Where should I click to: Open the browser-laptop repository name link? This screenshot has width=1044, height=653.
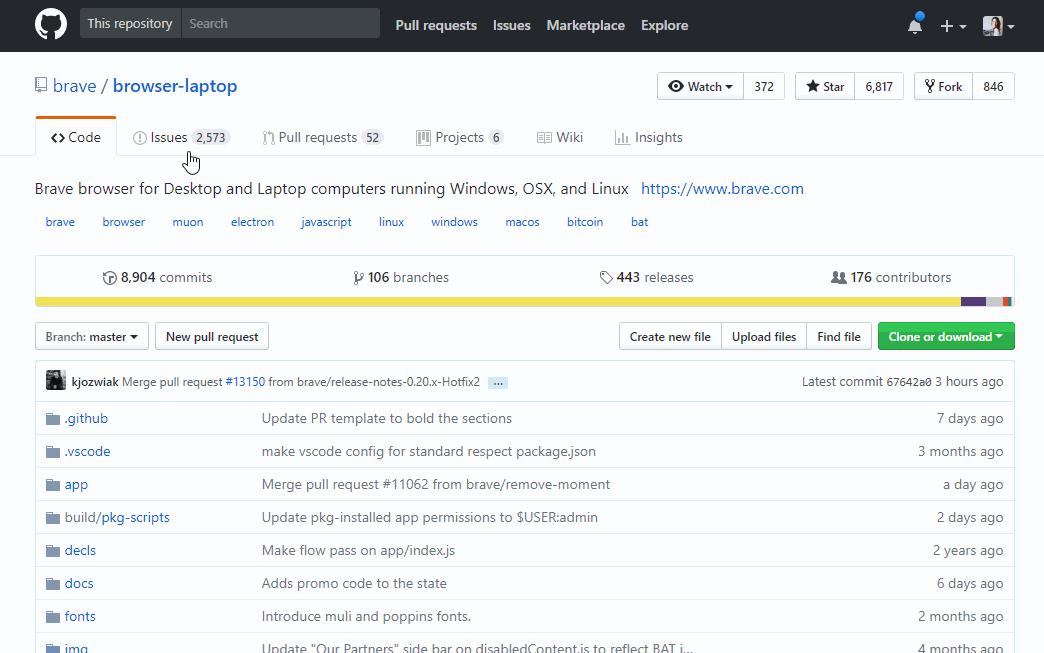click(174, 86)
